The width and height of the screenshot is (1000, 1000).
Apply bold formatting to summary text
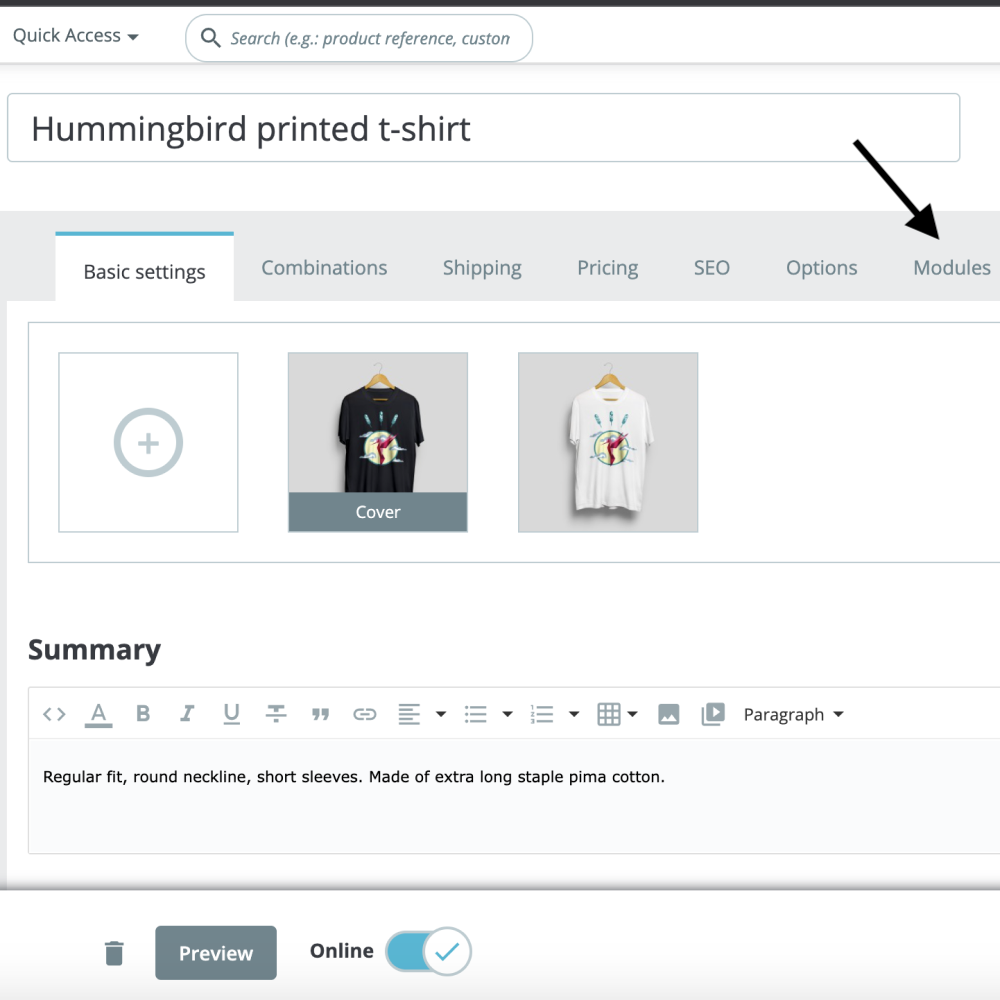(143, 713)
